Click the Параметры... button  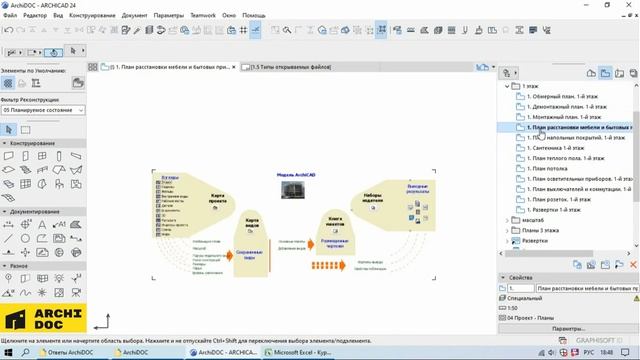(x=568, y=329)
